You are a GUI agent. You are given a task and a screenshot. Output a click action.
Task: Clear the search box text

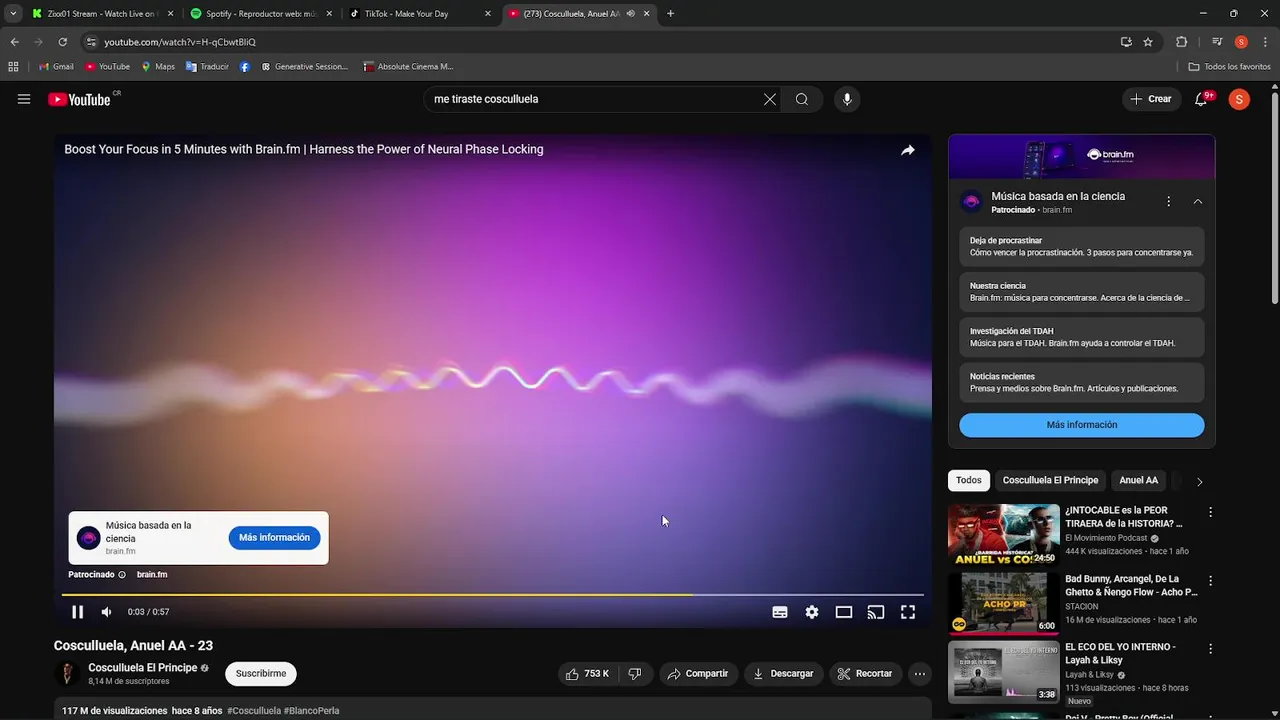tap(770, 99)
